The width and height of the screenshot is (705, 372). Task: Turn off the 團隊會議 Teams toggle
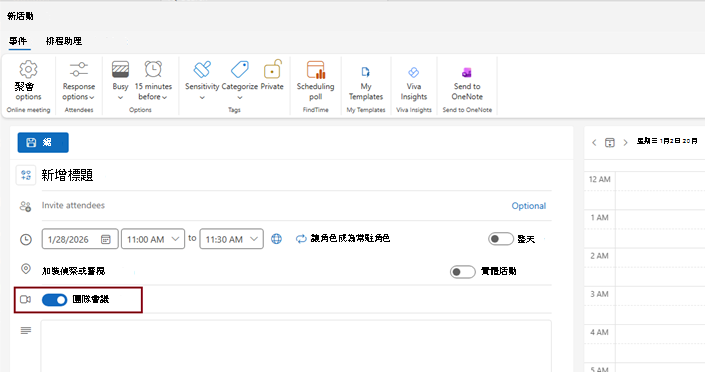pyautogui.click(x=54, y=300)
